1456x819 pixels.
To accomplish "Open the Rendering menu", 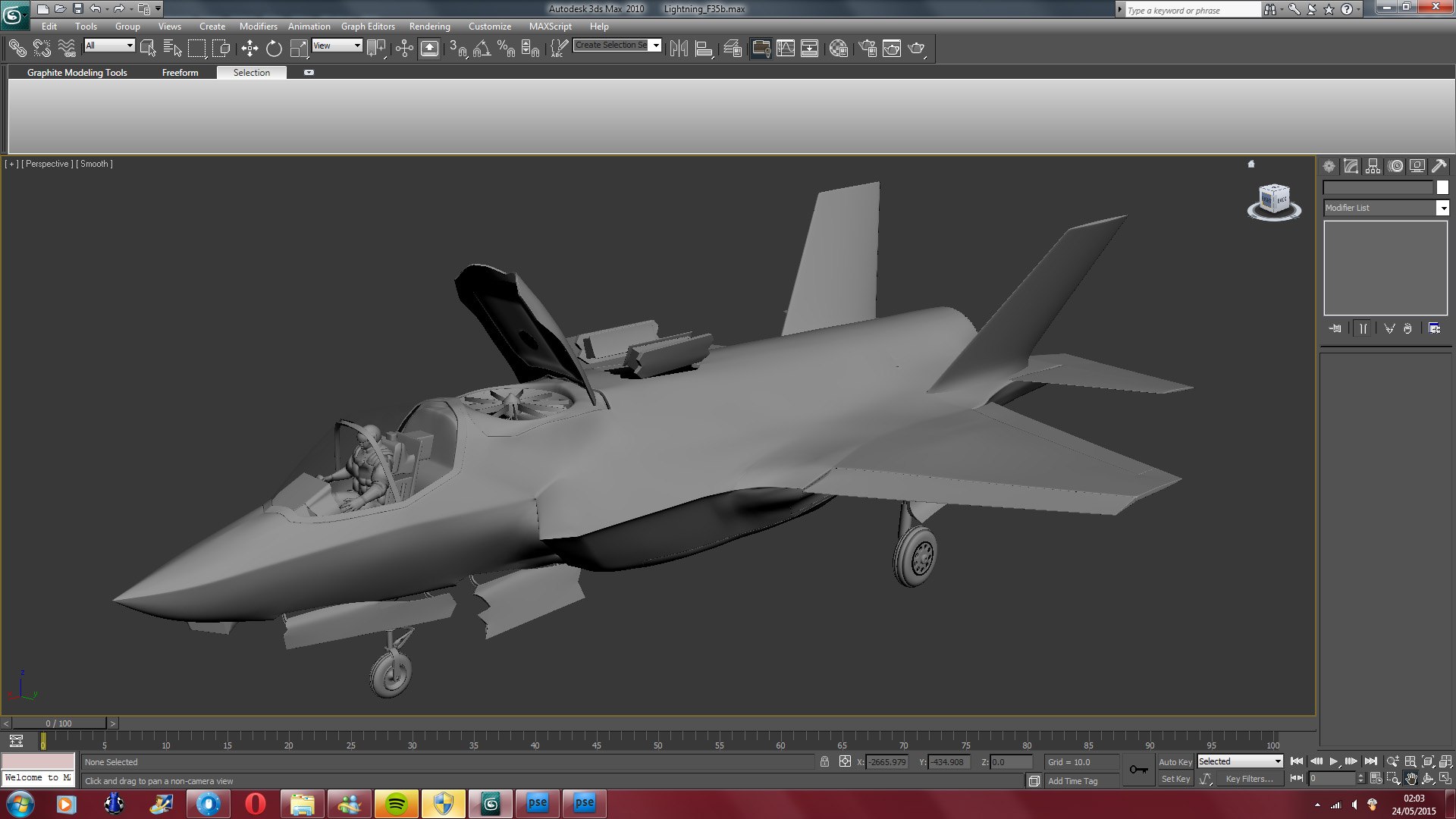I will (x=429, y=27).
